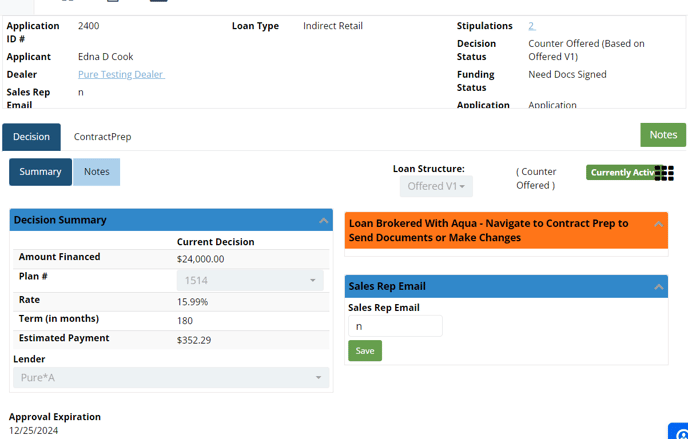Open the Loan Structure Offered V1 dropdown

pos(436,186)
